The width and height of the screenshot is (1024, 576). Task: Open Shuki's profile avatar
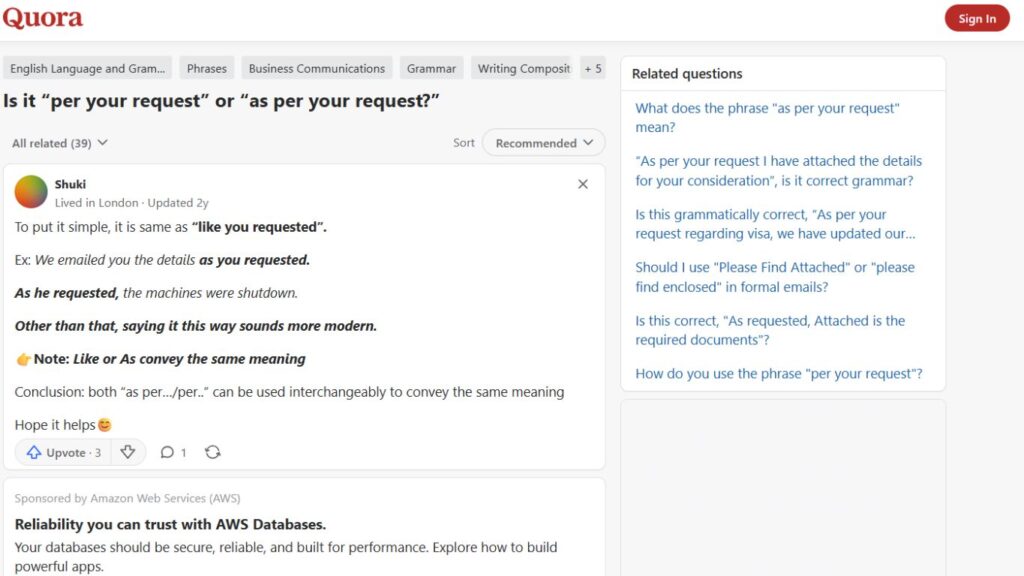click(x=31, y=191)
